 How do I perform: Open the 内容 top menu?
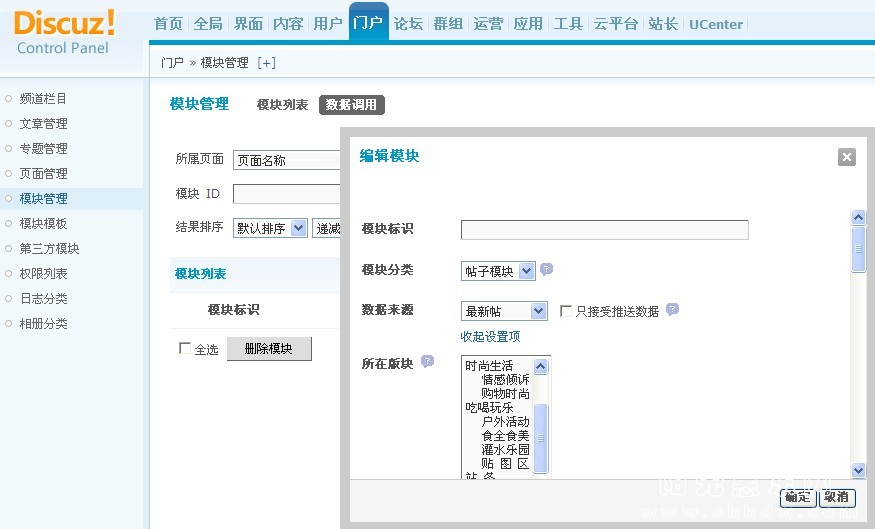288,24
